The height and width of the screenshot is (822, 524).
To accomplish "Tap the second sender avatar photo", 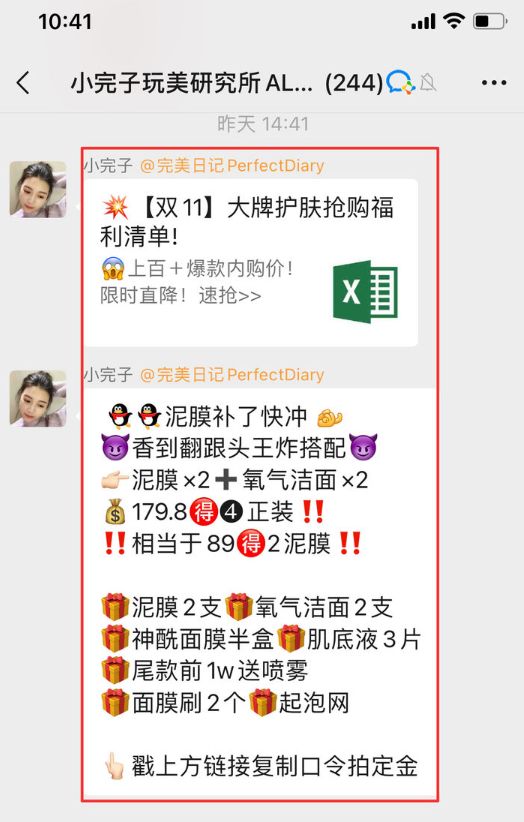I will coord(38,398).
